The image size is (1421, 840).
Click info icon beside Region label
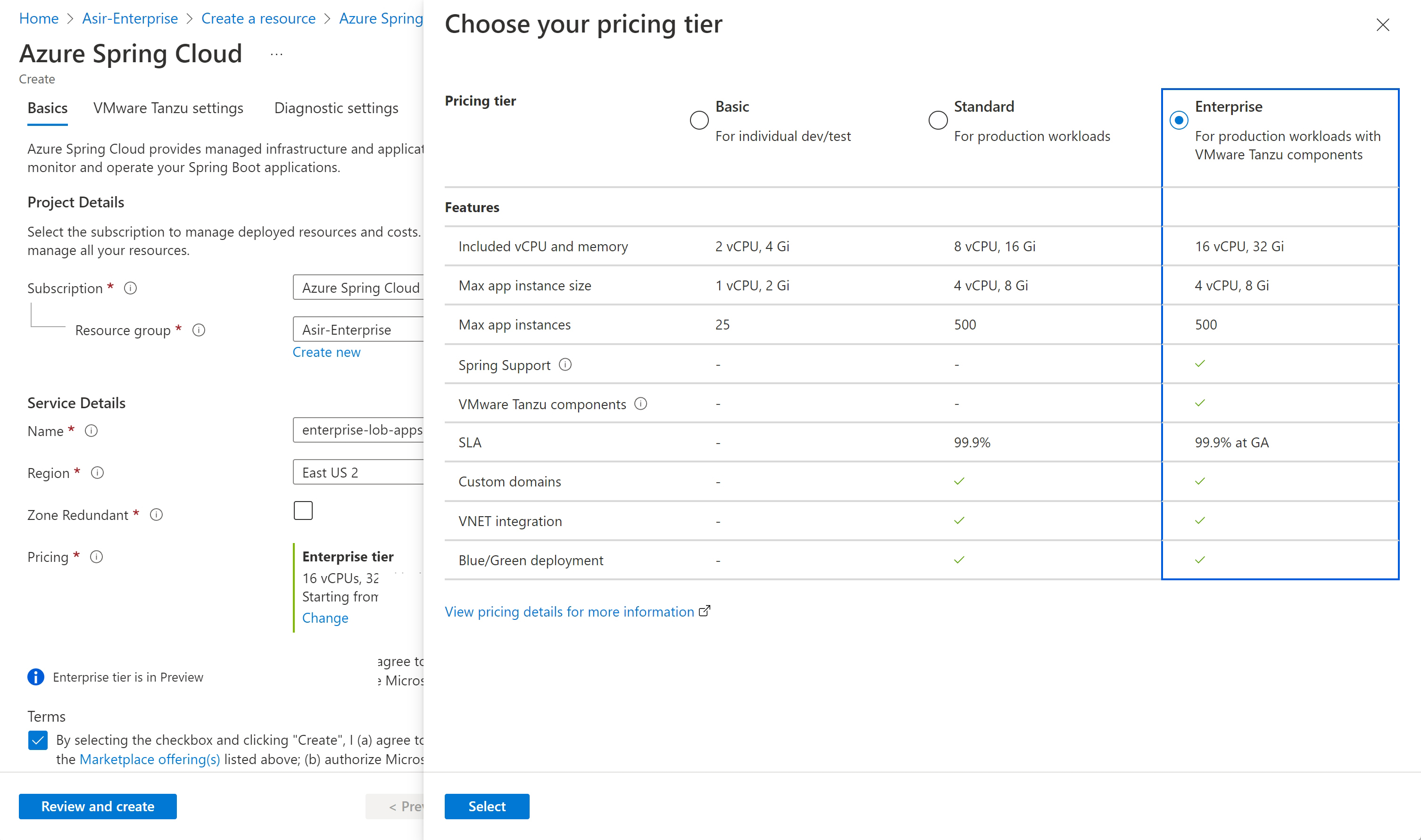(x=98, y=473)
